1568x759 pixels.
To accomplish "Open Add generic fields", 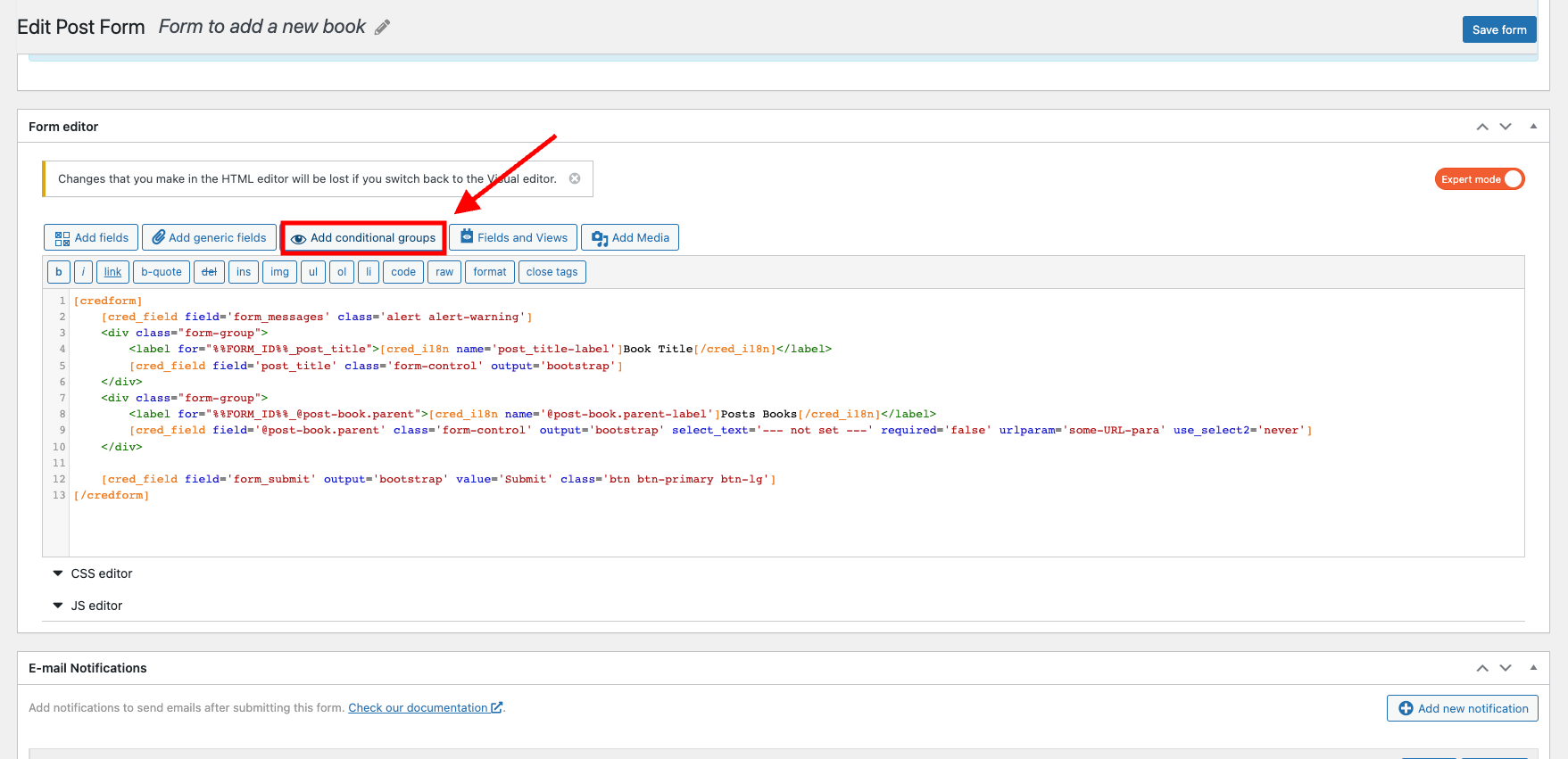I will click(x=209, y=237).
